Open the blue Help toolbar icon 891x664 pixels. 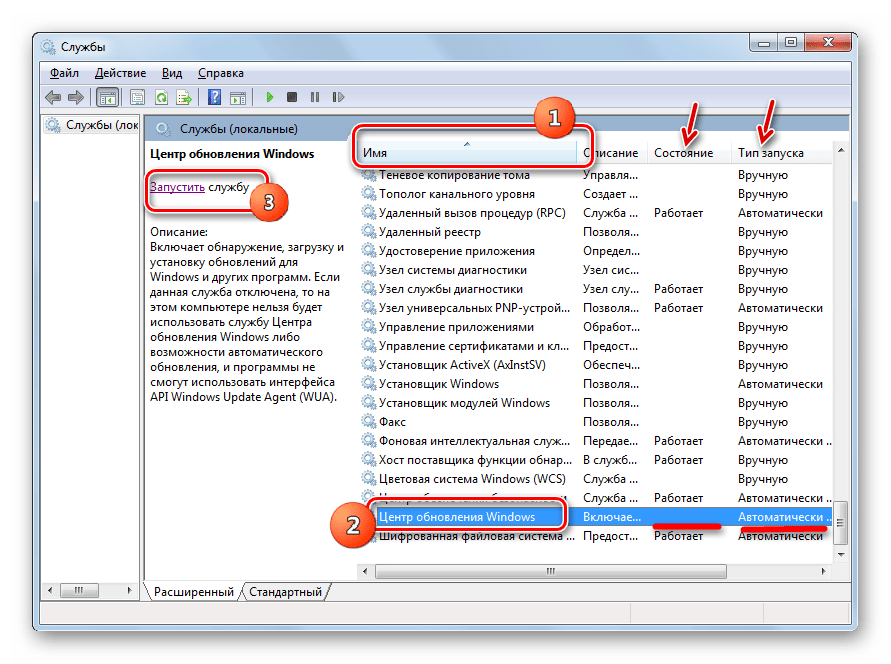click(x=214, y=98)
